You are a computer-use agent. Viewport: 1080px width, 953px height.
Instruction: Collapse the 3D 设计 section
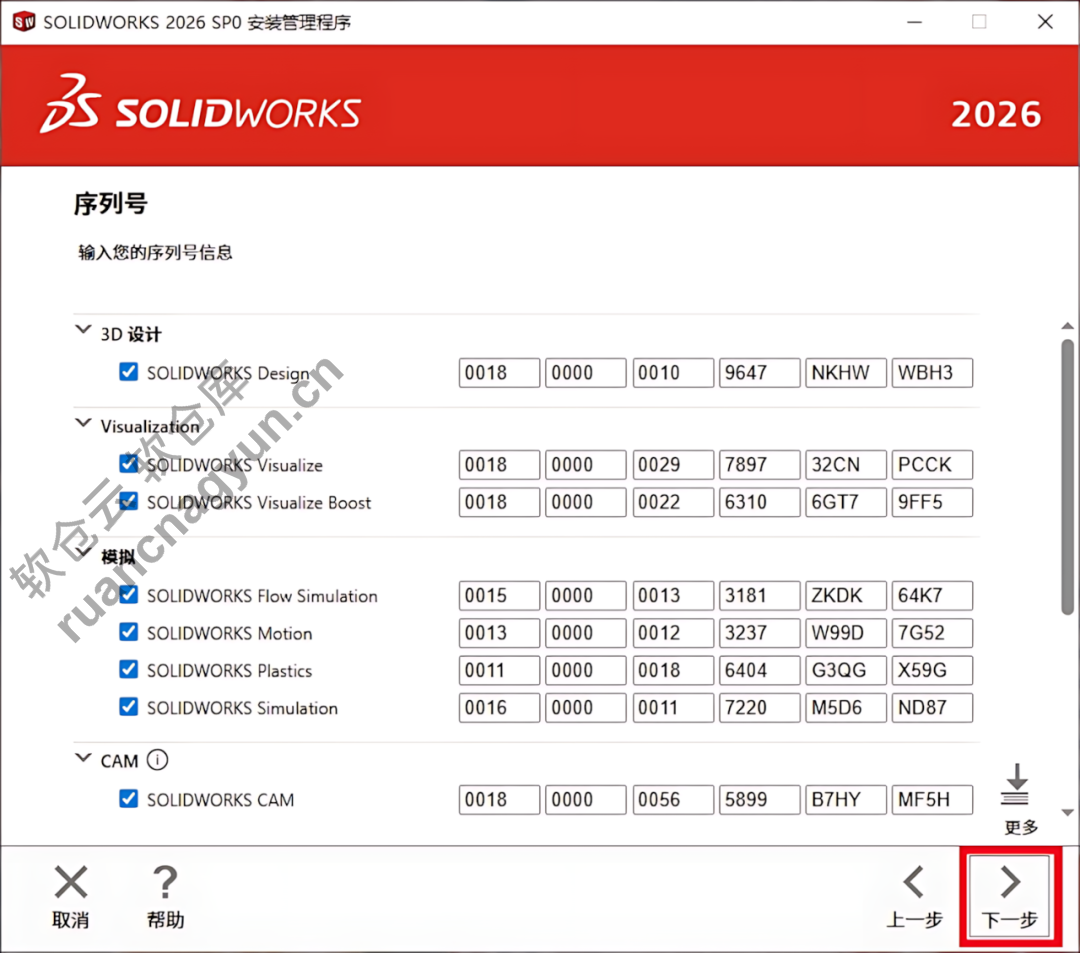click(x=82, y=331)
